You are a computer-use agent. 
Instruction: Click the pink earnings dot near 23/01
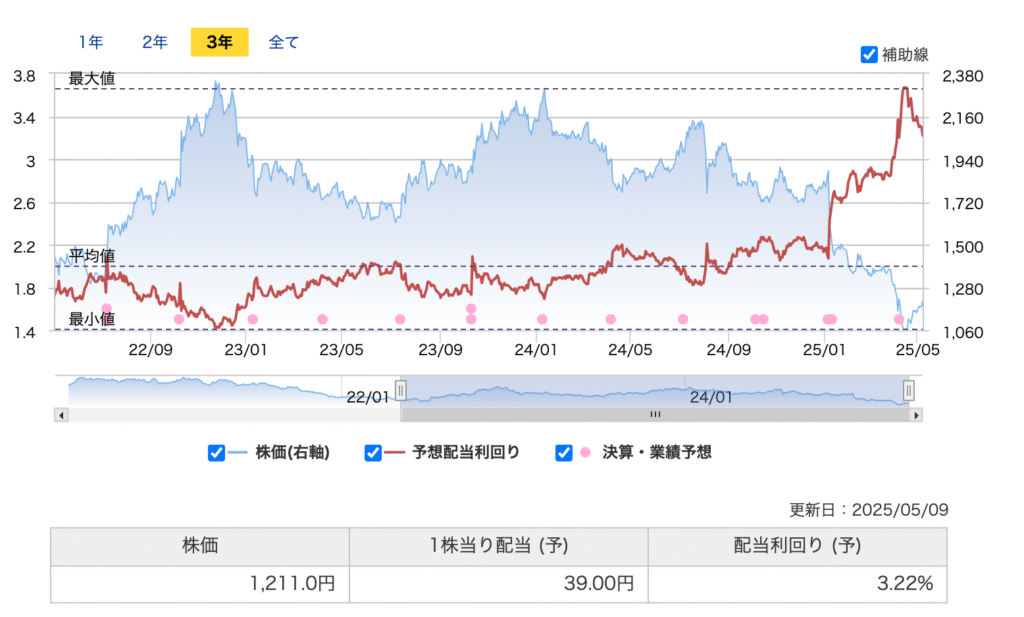click(x=253, y=319)
